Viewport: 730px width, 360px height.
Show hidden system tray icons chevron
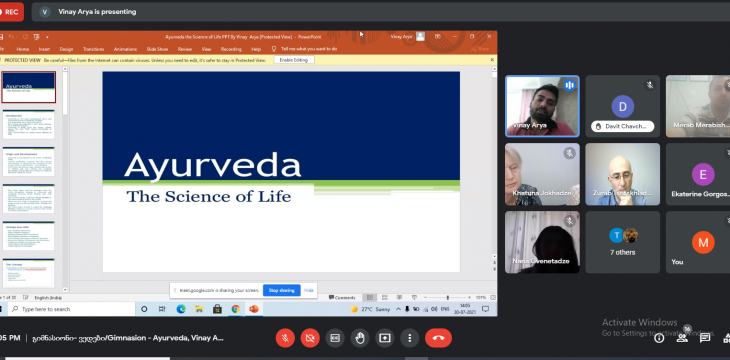click(x=399, y=309)
